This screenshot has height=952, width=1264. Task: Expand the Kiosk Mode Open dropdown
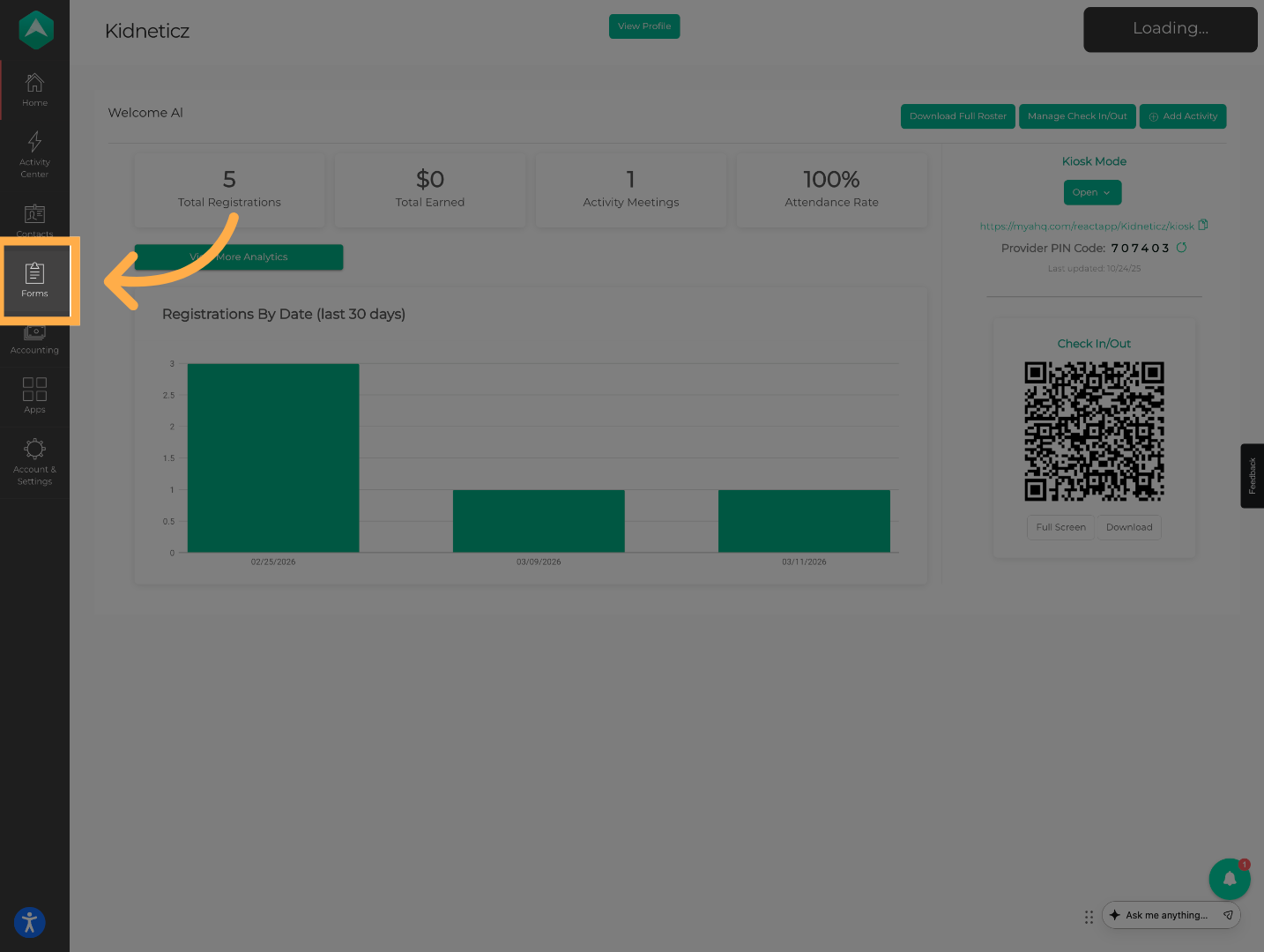coord(1092,193)
